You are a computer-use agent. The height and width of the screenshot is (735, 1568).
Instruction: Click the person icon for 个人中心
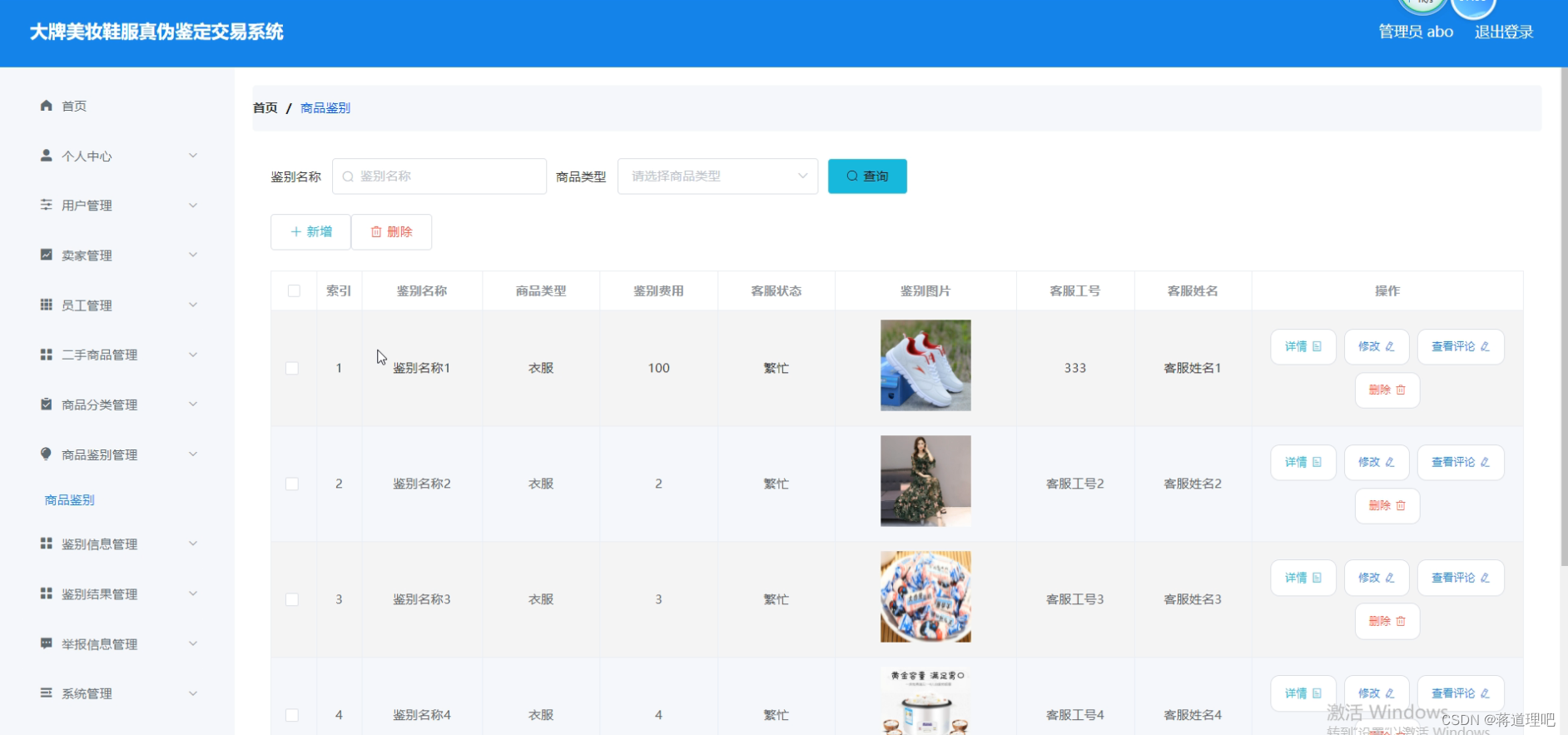click(x=47, y=155)
